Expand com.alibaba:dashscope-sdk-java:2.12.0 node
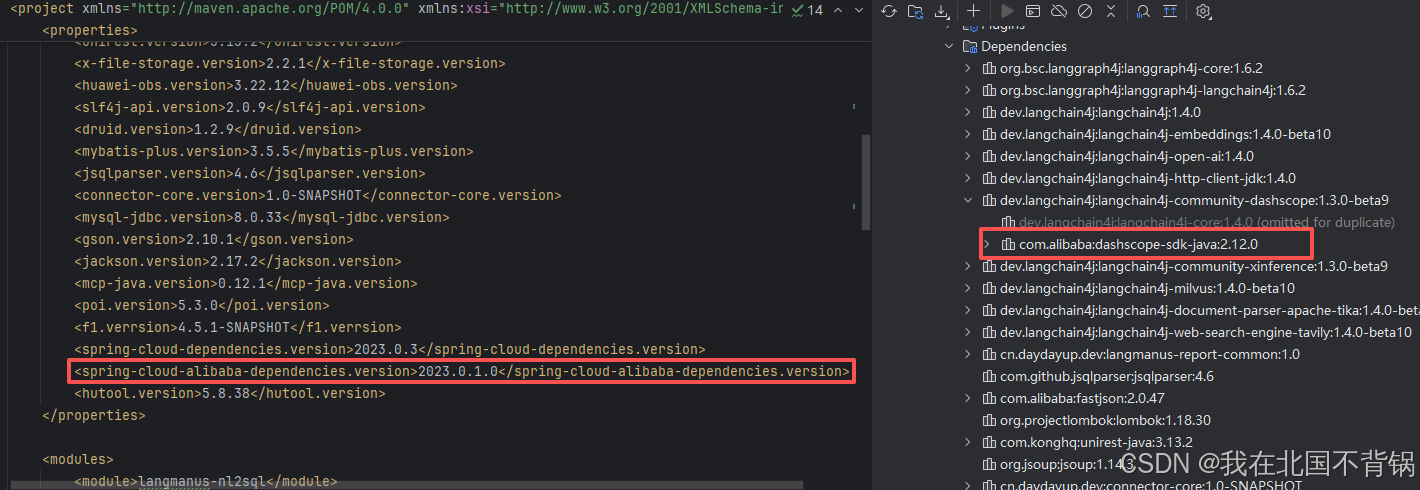1420x490 pixels. [987, 244]
